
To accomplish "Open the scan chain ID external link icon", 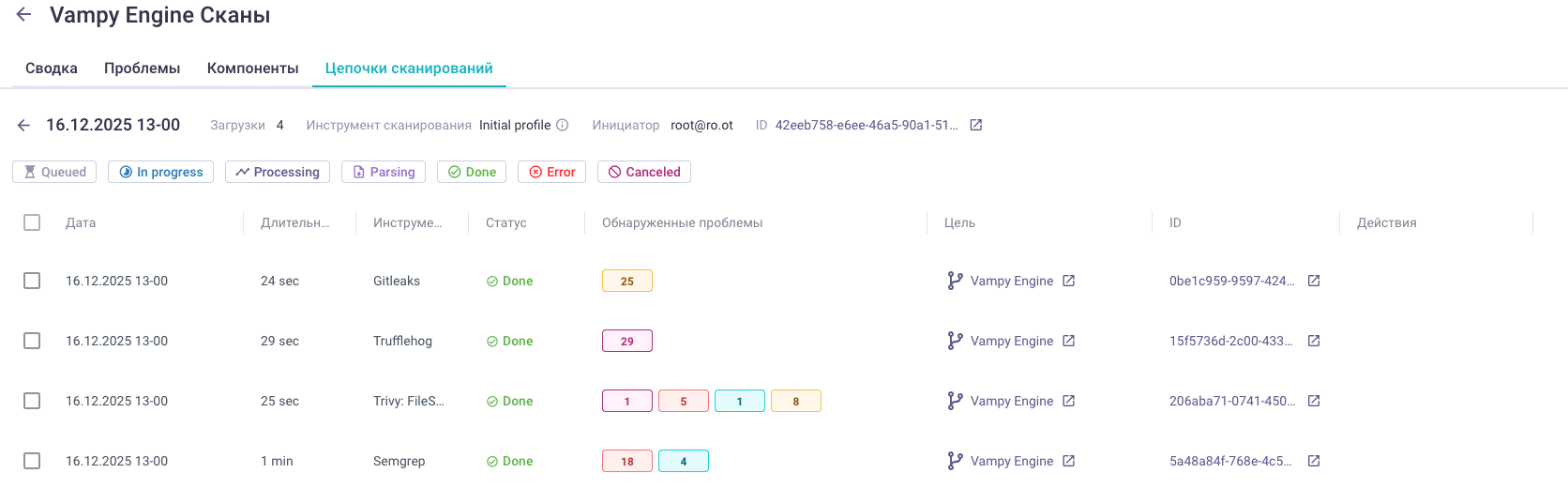I will [x=975, y=126].
